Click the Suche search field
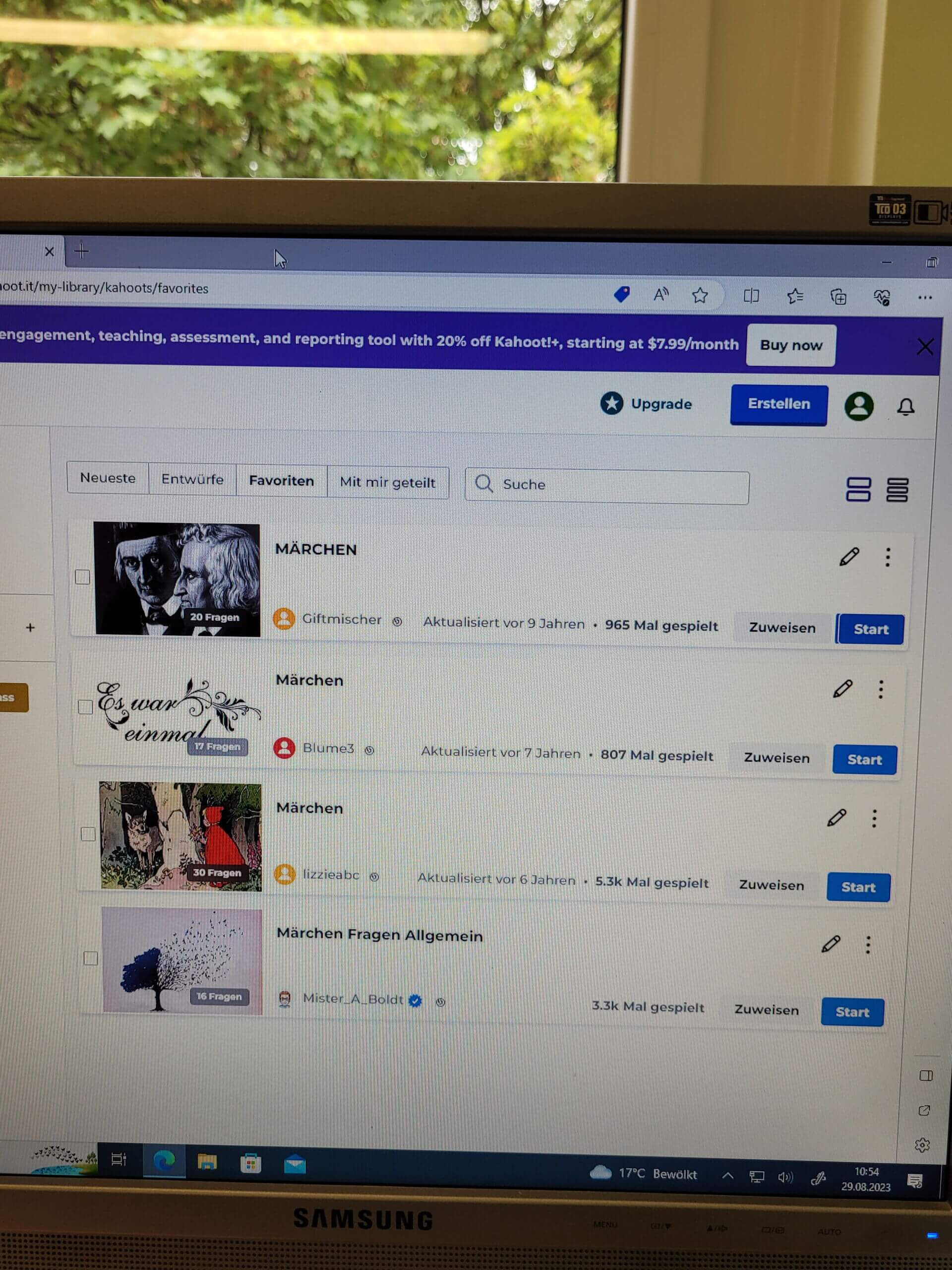The height and width of the screenshot is (1270, 952). 606,487
